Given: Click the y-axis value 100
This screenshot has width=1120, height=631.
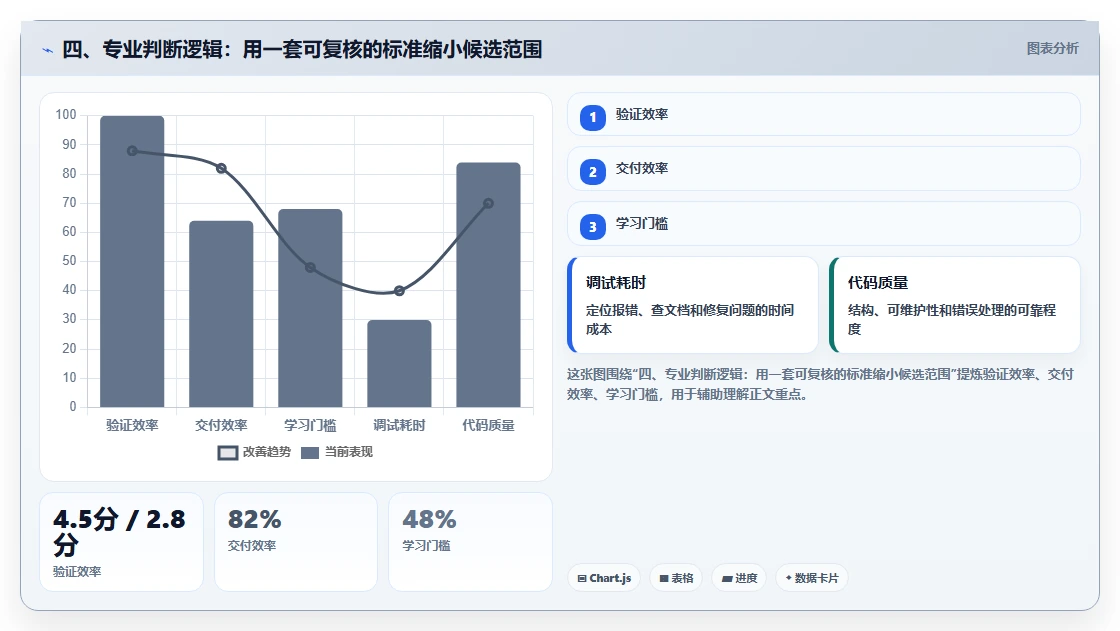Looking at the screenshot, I should pyautogui.click(x=66, y=114).
